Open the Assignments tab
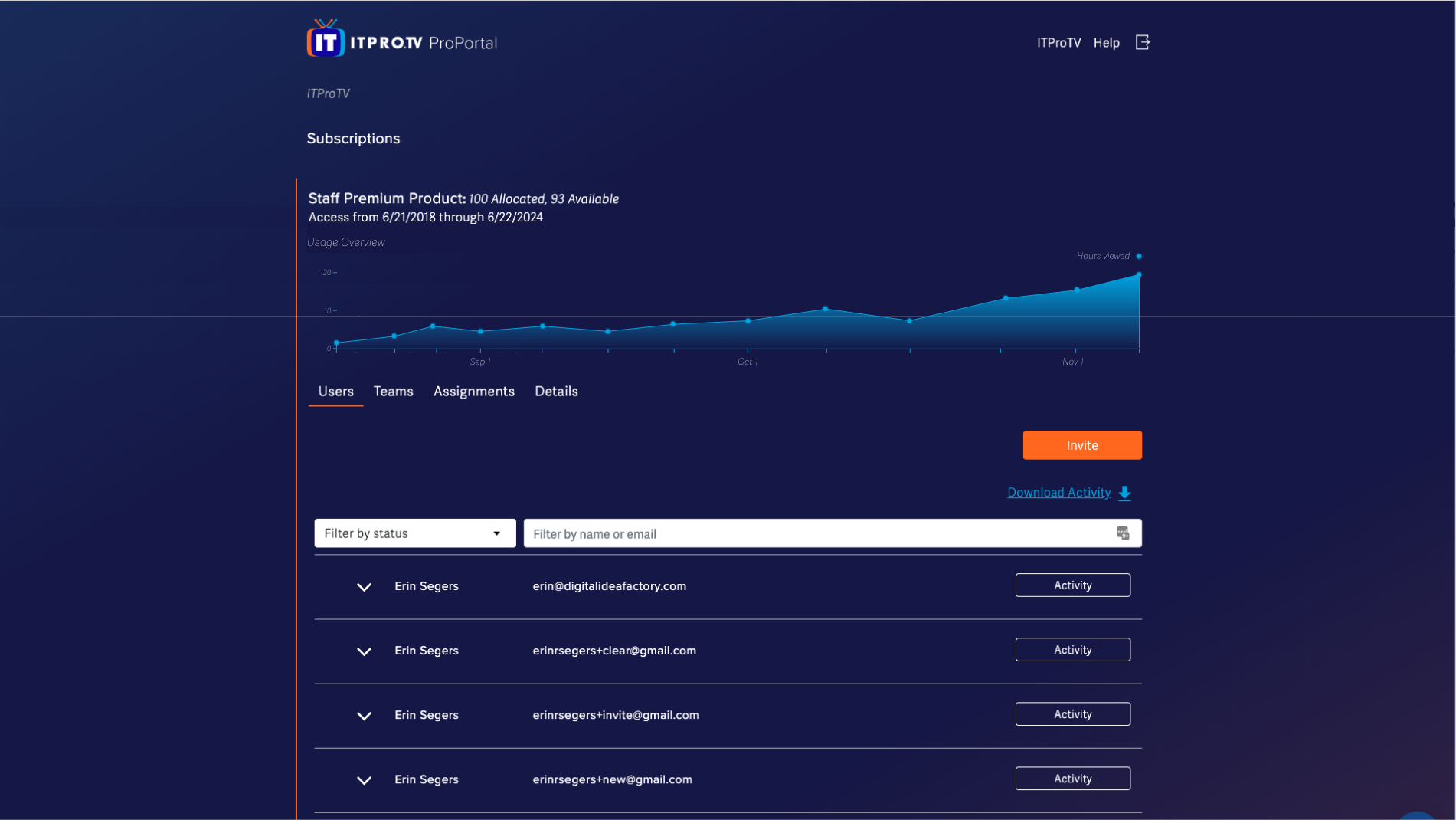Viewport: 1456px width, 820px height. pyautogui.click(x=473, y=392)
